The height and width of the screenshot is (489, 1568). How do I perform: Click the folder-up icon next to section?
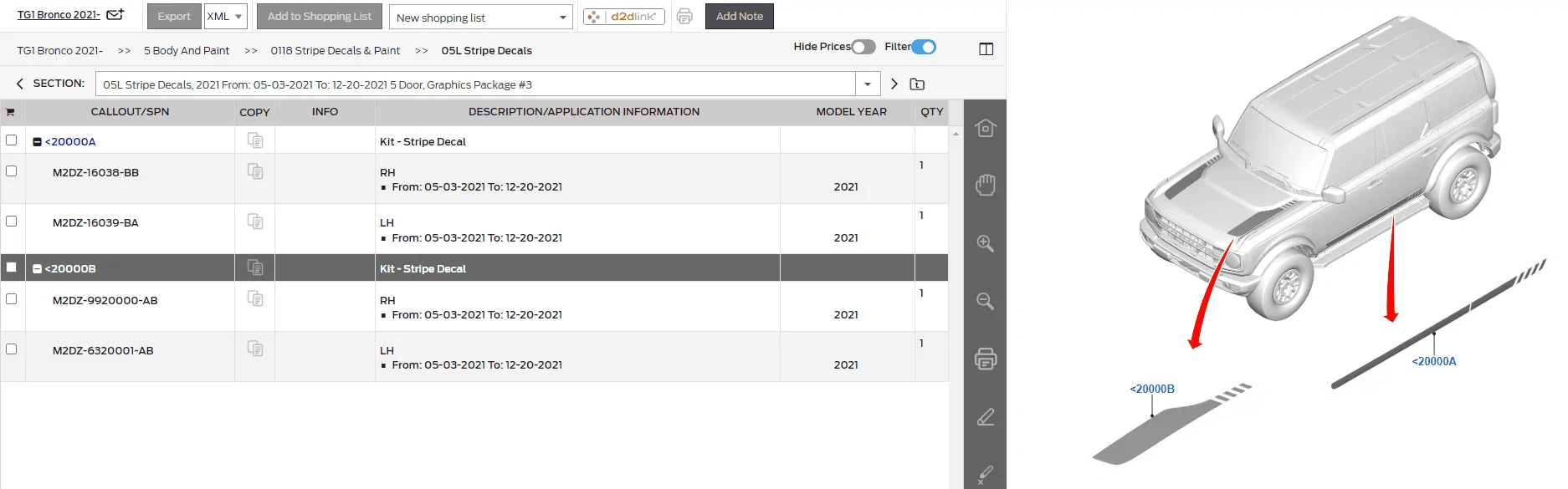click(x=917, y=84)
